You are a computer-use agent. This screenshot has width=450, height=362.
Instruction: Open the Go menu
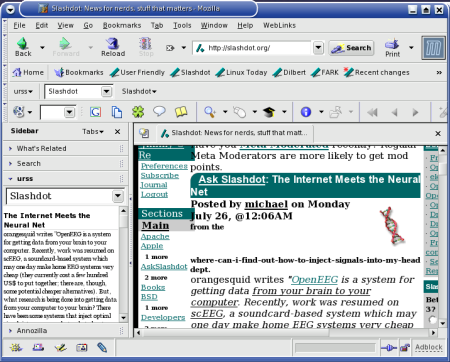(x=88, y=25)
